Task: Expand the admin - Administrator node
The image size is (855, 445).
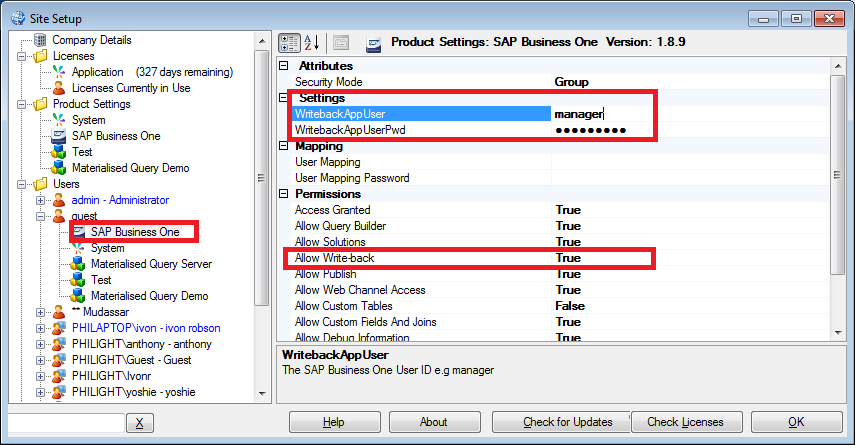Action: [x=40, y=200]
